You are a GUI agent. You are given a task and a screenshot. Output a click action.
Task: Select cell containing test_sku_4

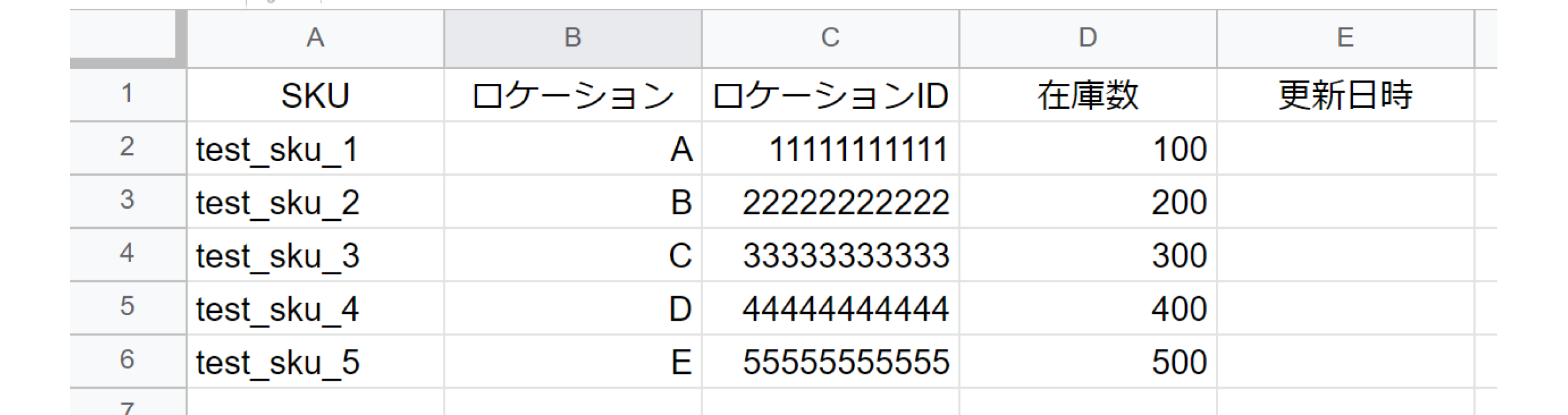[x=315, y=308]
